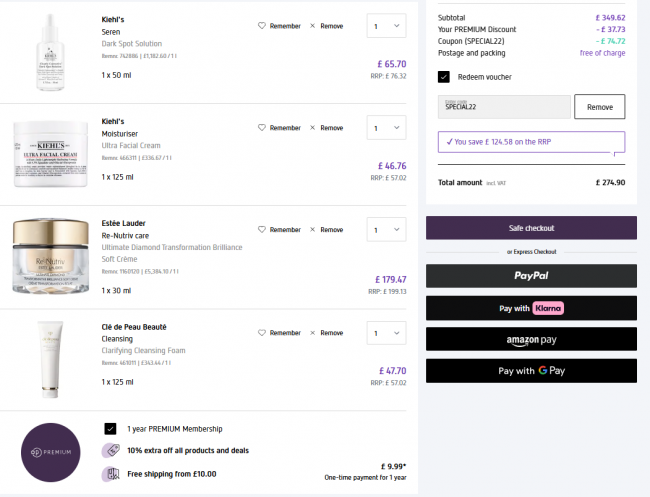Click the PREMIUM round purple logo

51,452
